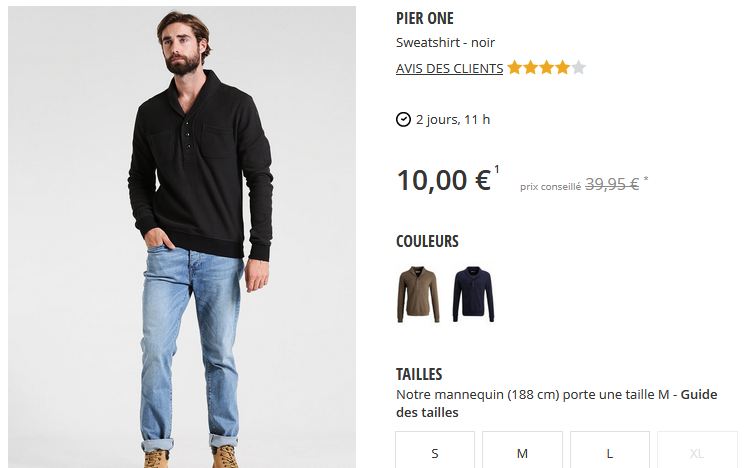Click the countdown clock icon
Image resolution: width=748 pixels, height=468 pixels.
pos(403,120)
